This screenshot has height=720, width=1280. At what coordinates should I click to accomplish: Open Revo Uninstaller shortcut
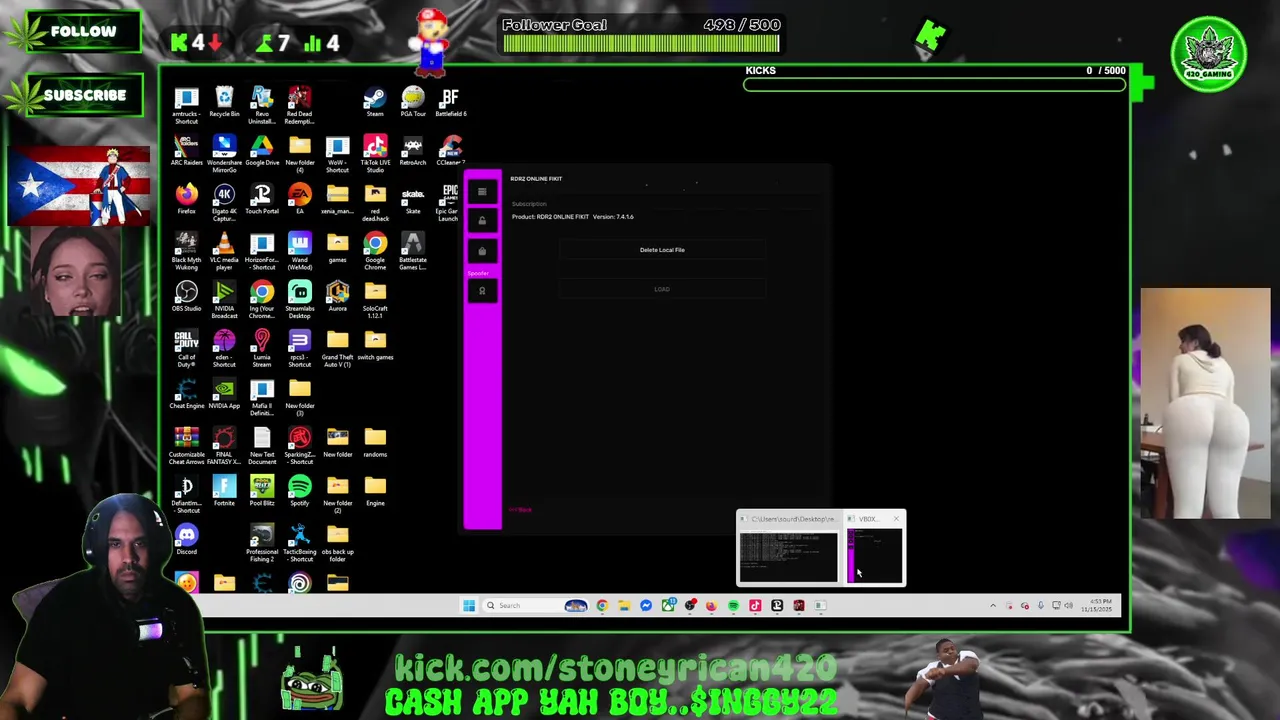tap(262, 105)
